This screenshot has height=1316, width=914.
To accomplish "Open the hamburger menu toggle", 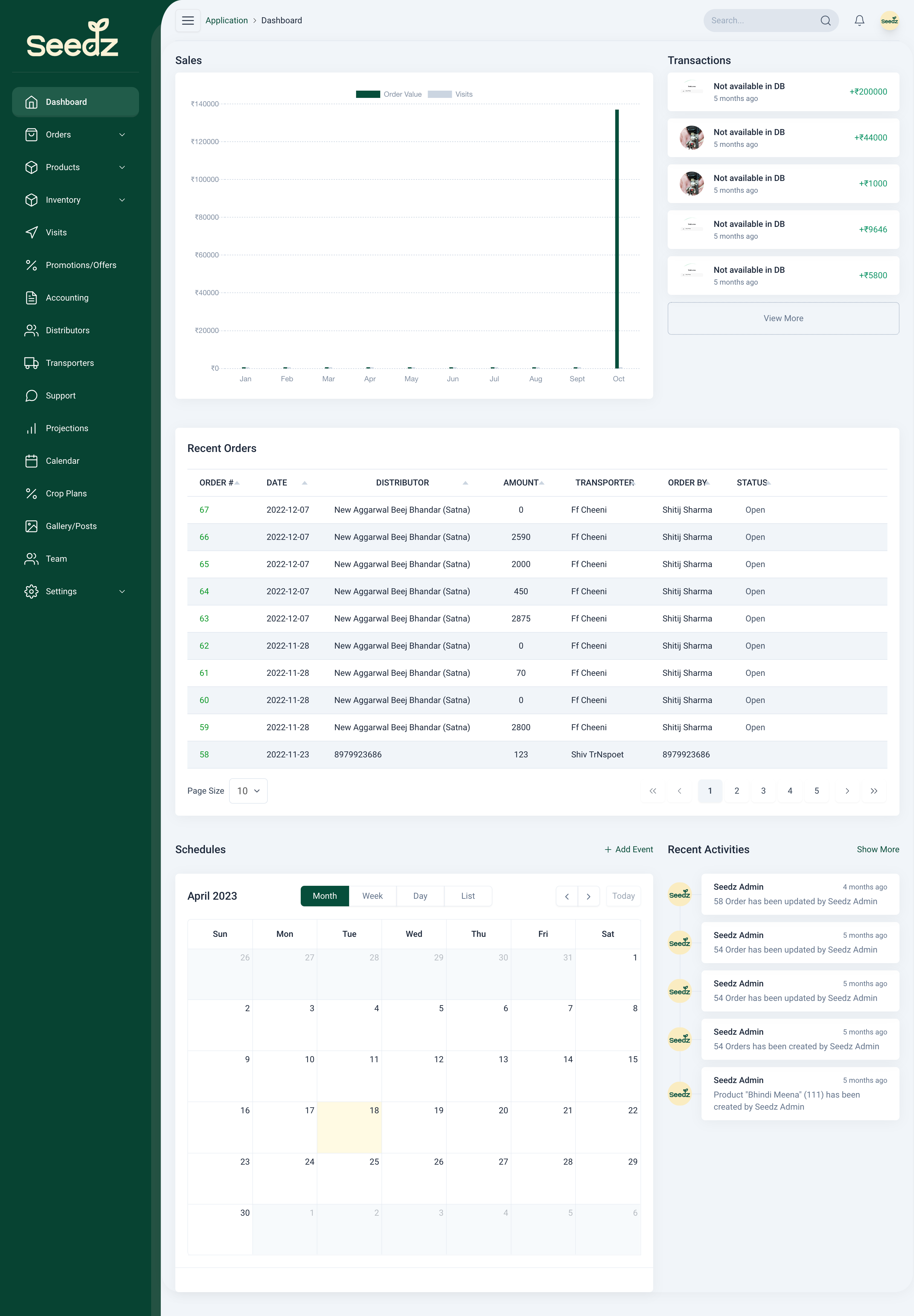I will [188, 21].
